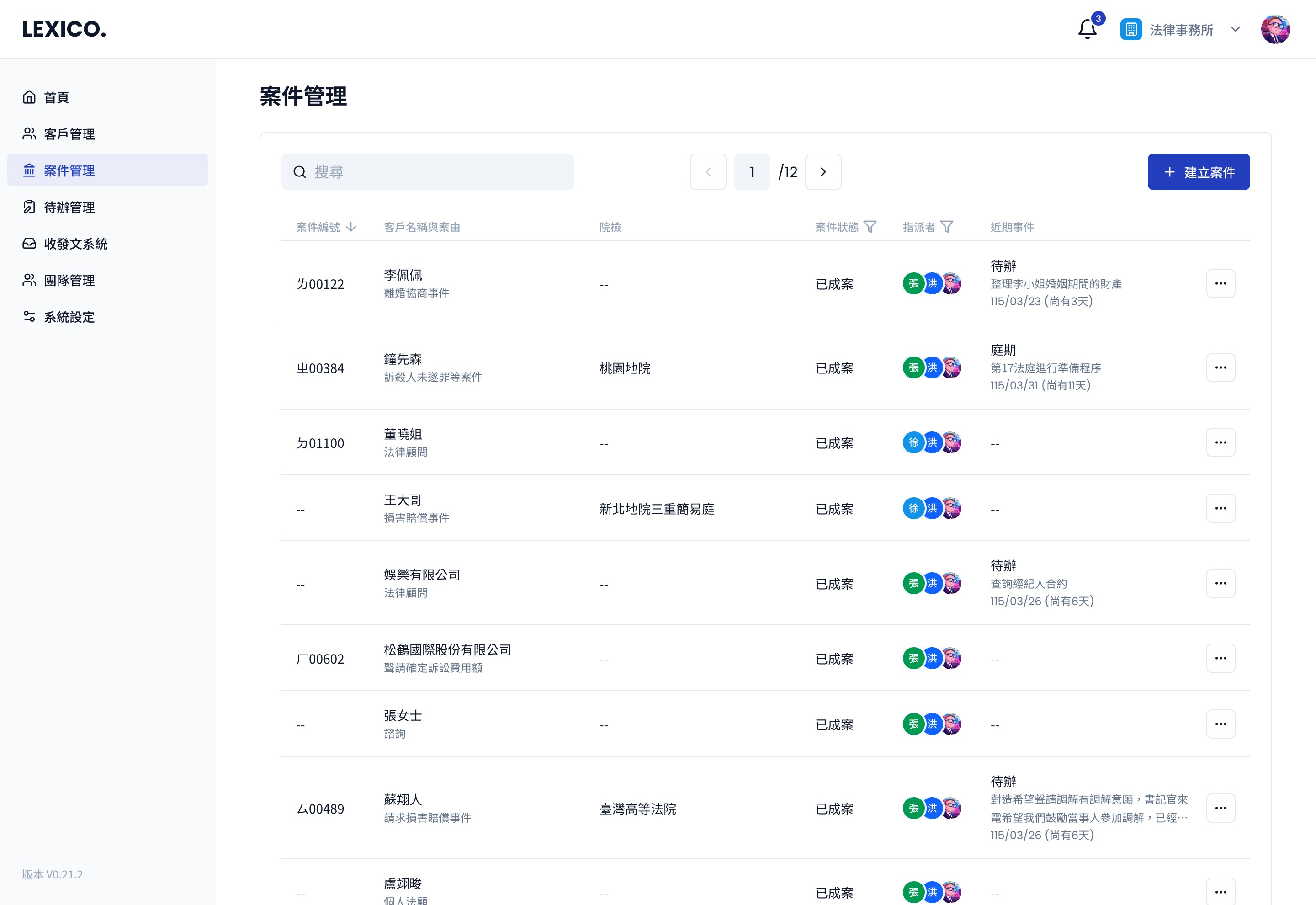Open 待辦管理 in the sidebar

coord(69,207)
